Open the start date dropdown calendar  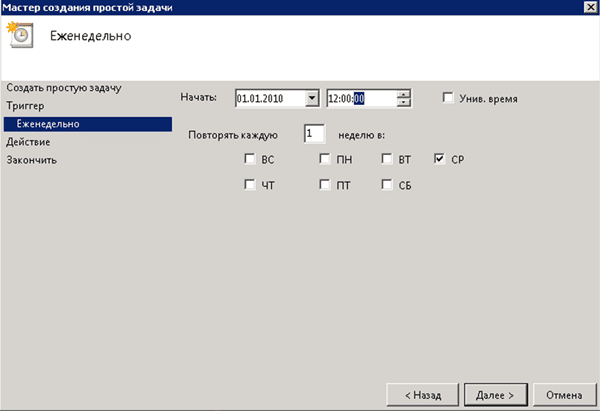311,98
